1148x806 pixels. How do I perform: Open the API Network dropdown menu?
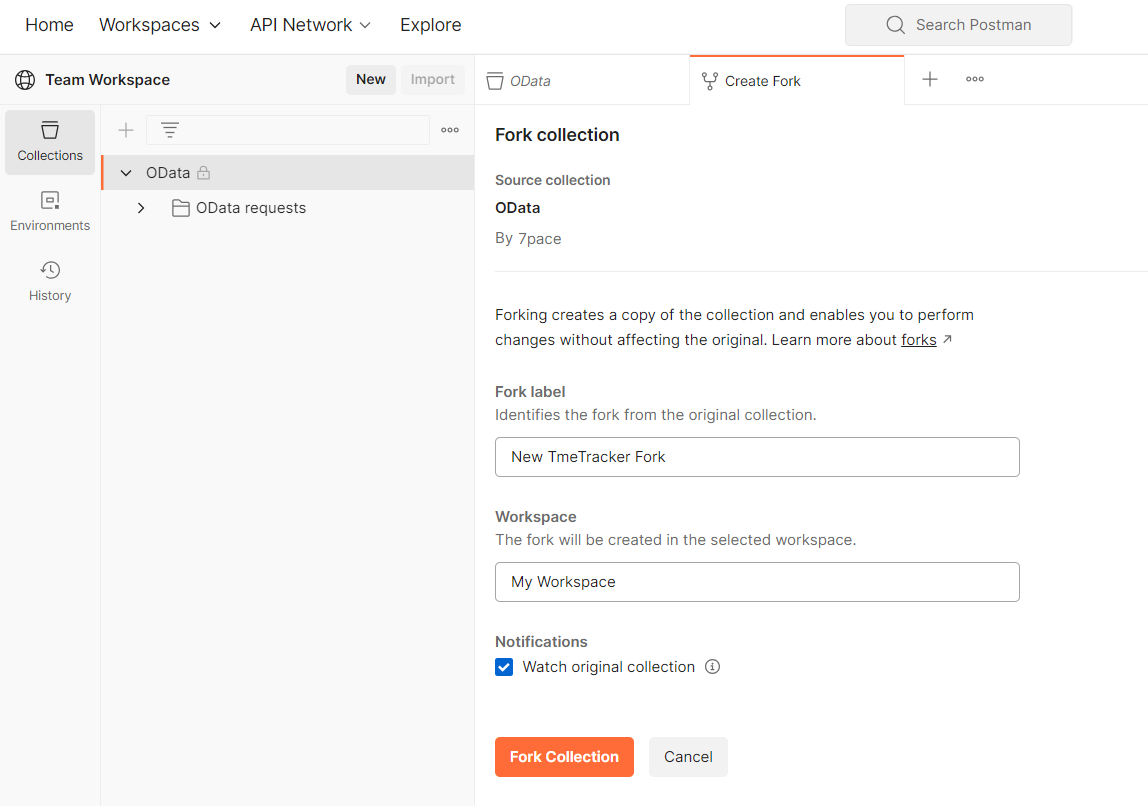coord(310,25)
